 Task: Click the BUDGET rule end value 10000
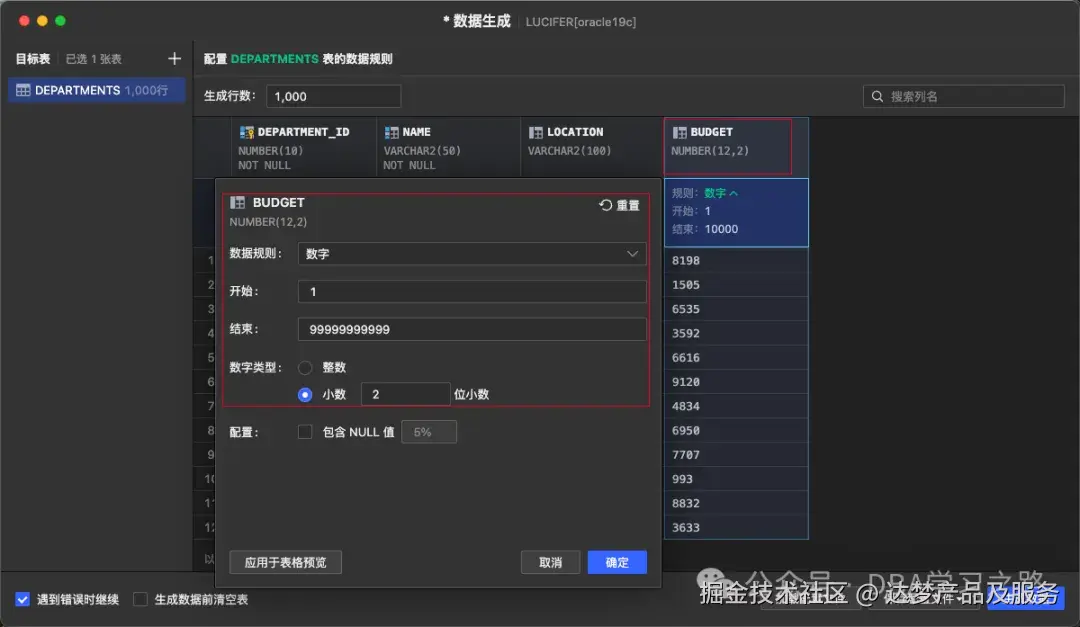tap(721, 229)
